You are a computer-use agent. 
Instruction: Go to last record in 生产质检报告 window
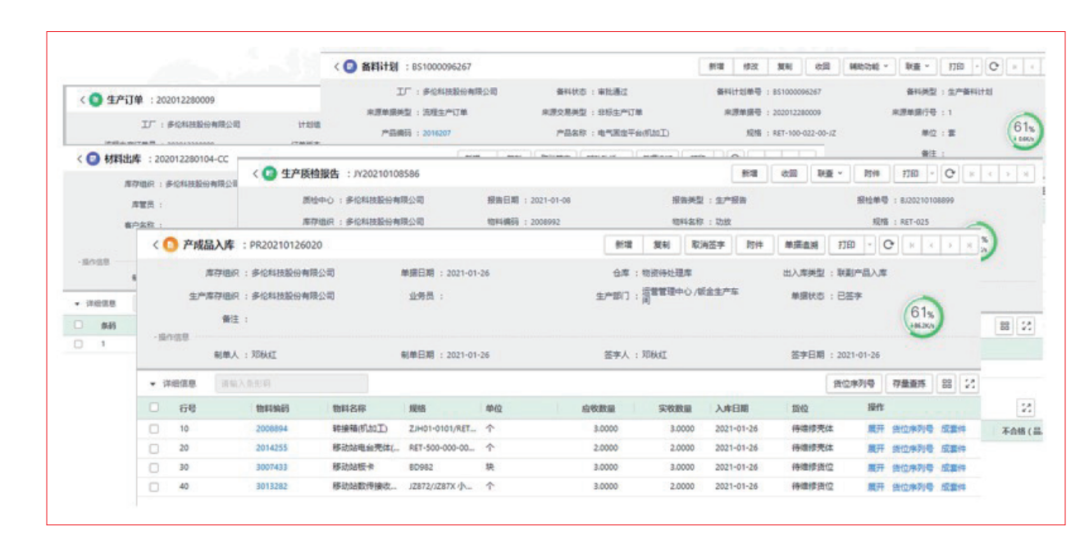(x=1026, y=174)
